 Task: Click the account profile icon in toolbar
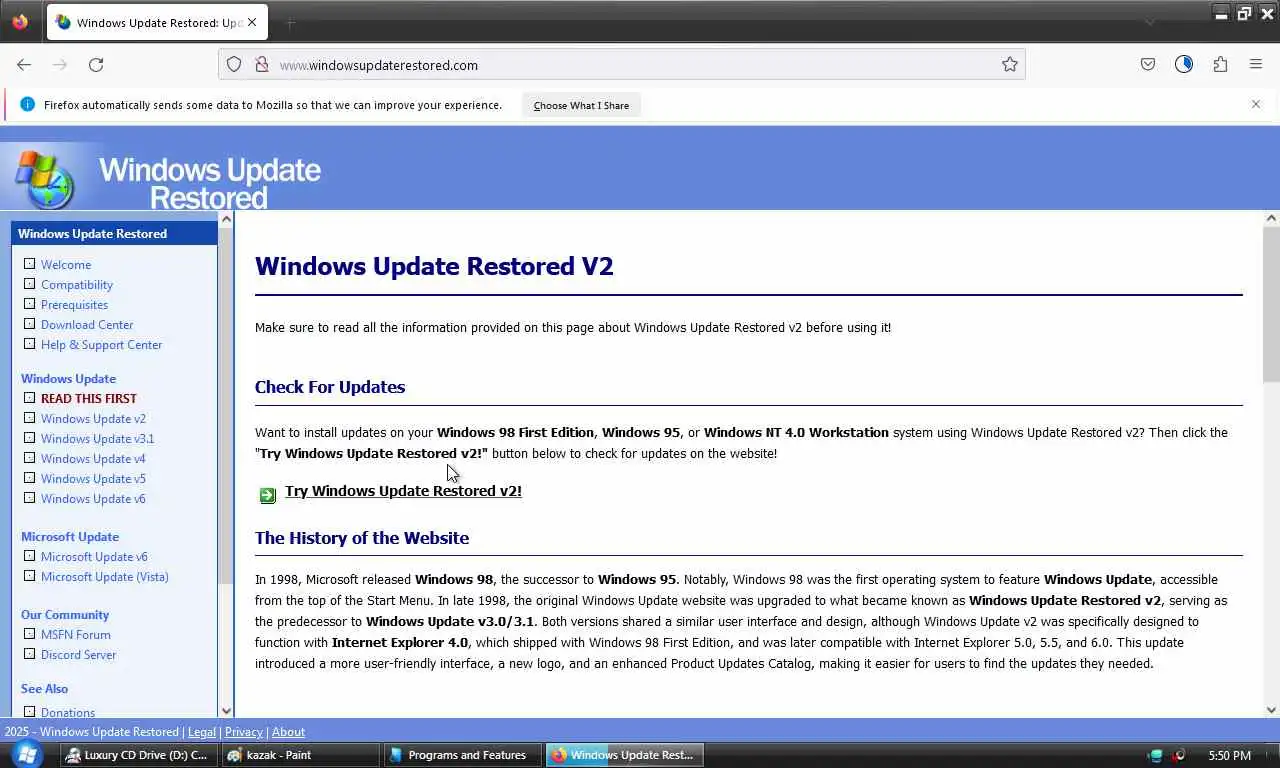[1184, 65]
